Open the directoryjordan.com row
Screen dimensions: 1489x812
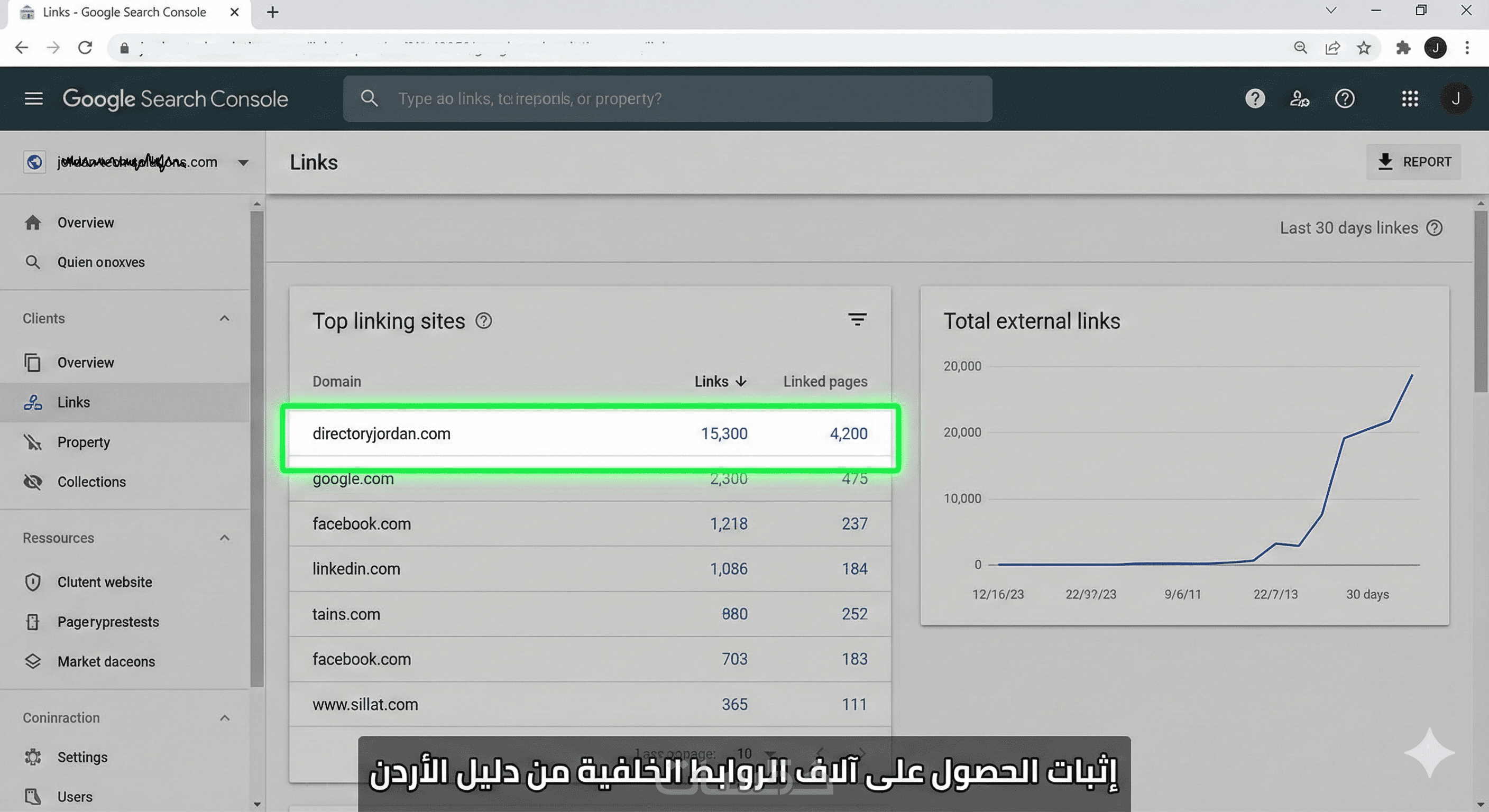[381, 434]
